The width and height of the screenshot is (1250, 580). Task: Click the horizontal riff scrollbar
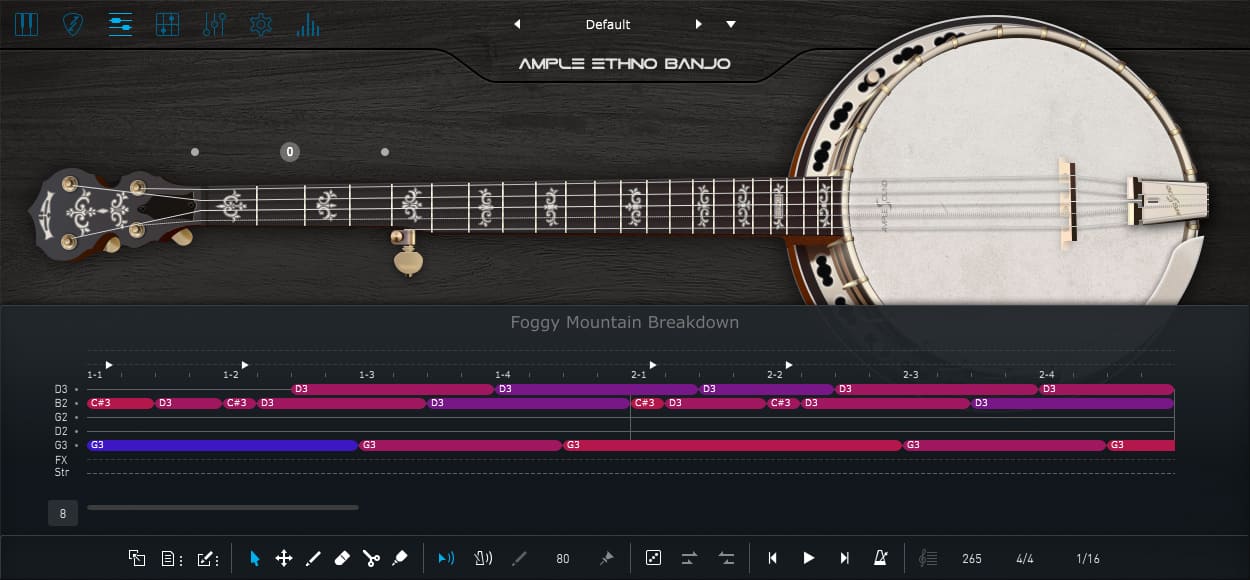click(223, 507)
